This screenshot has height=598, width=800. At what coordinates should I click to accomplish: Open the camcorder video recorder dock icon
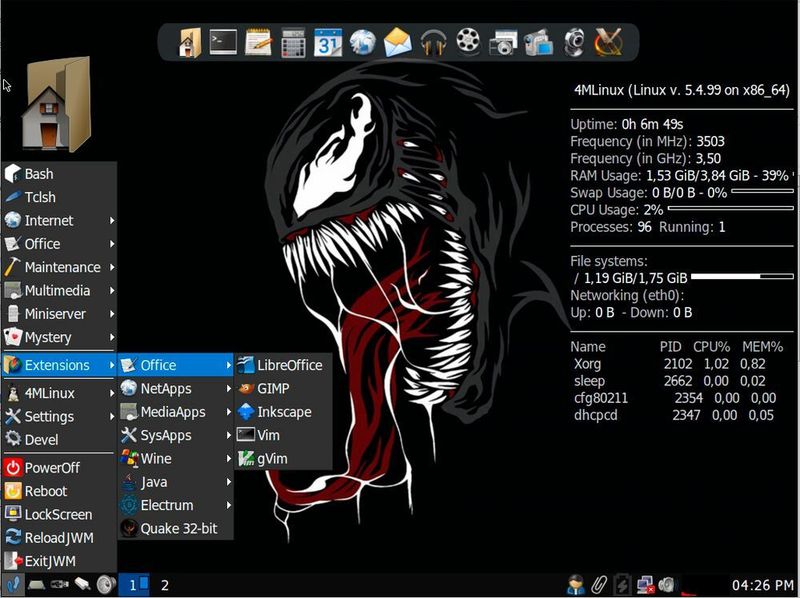click(x=538, y=42)
